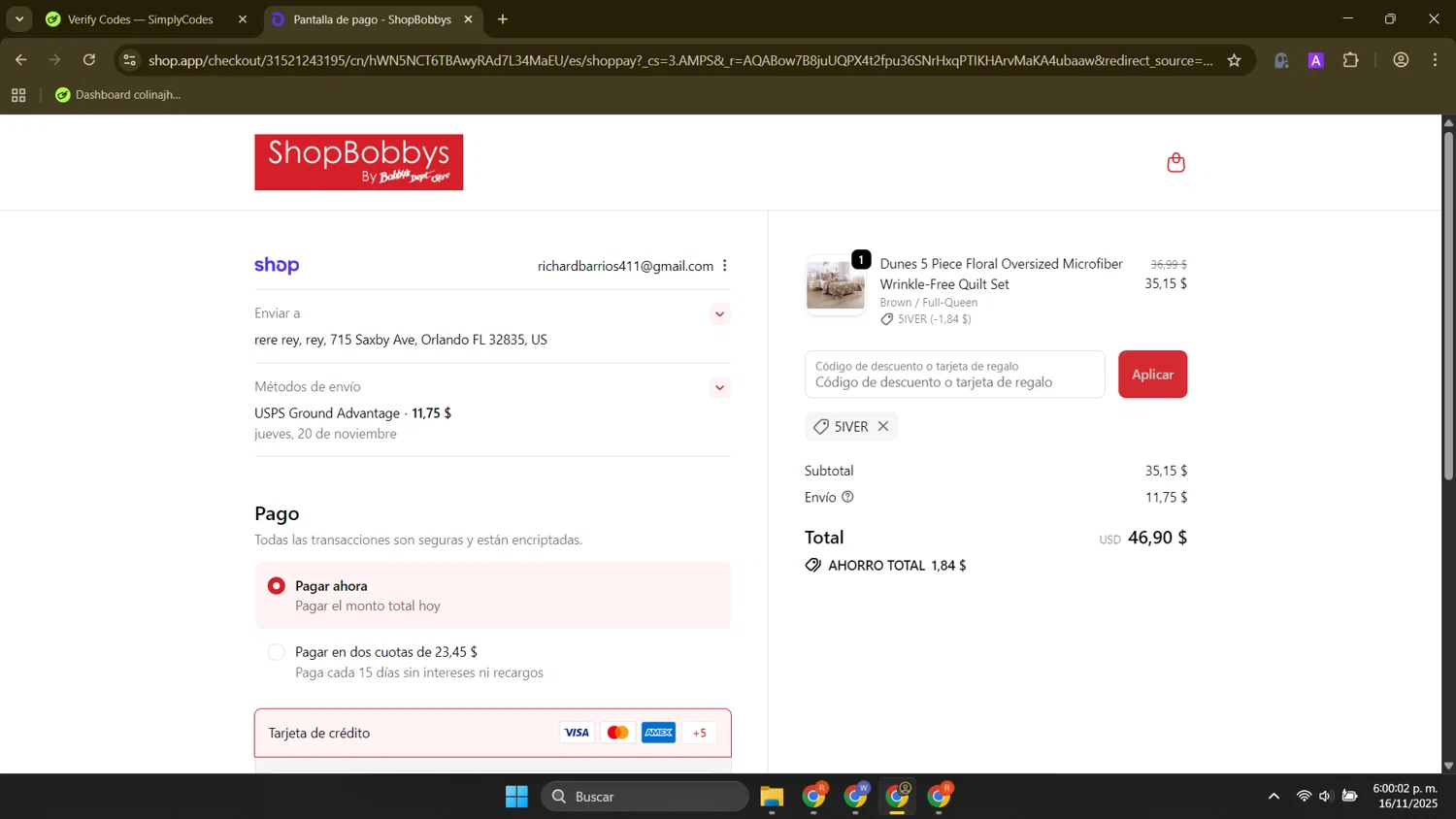Open Windows Start menu
The image size is (1456, 819).
coord(516,797)
